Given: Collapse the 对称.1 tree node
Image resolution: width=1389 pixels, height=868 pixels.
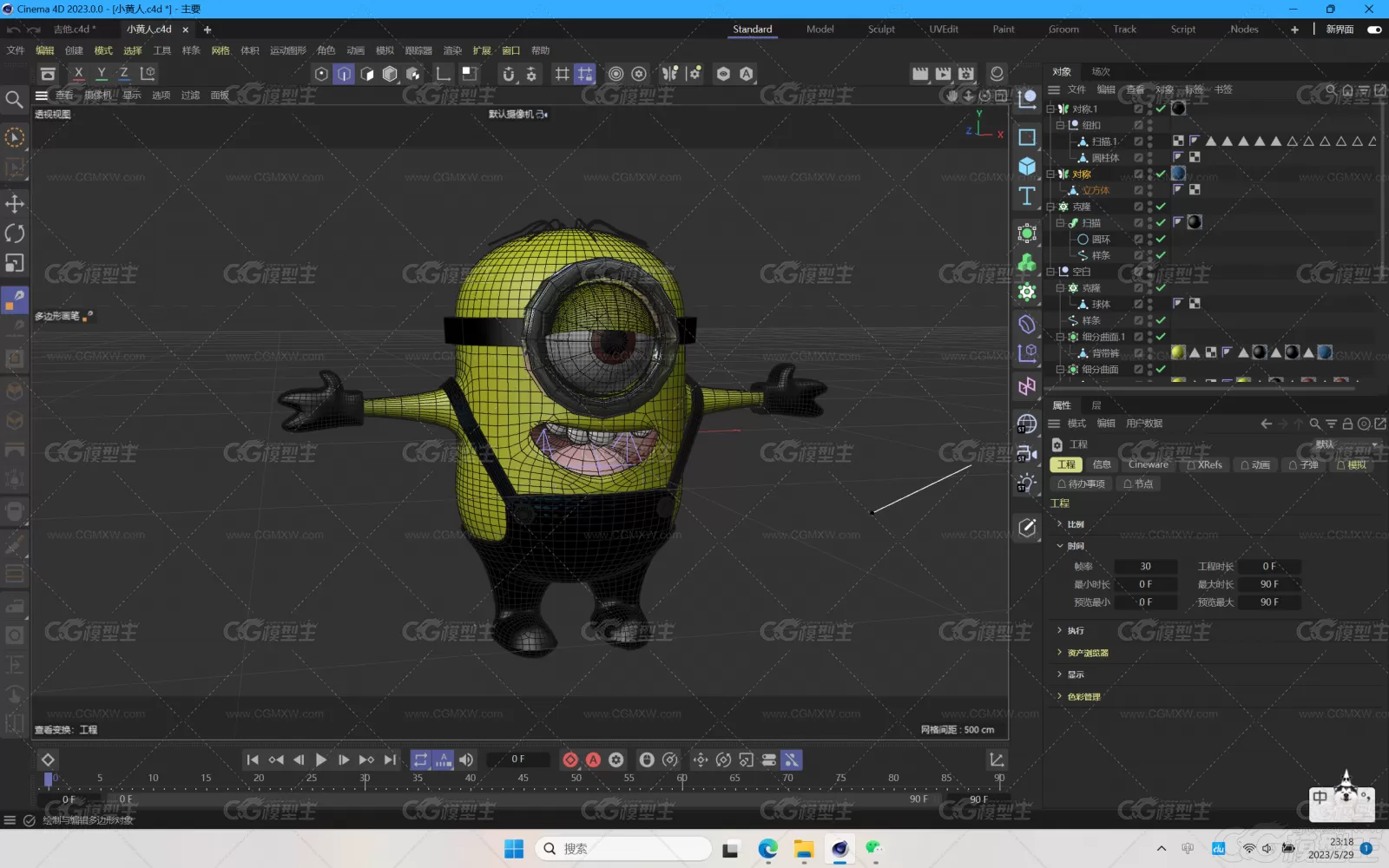Looking at the screenshot, I should [x=1050, y=108].
